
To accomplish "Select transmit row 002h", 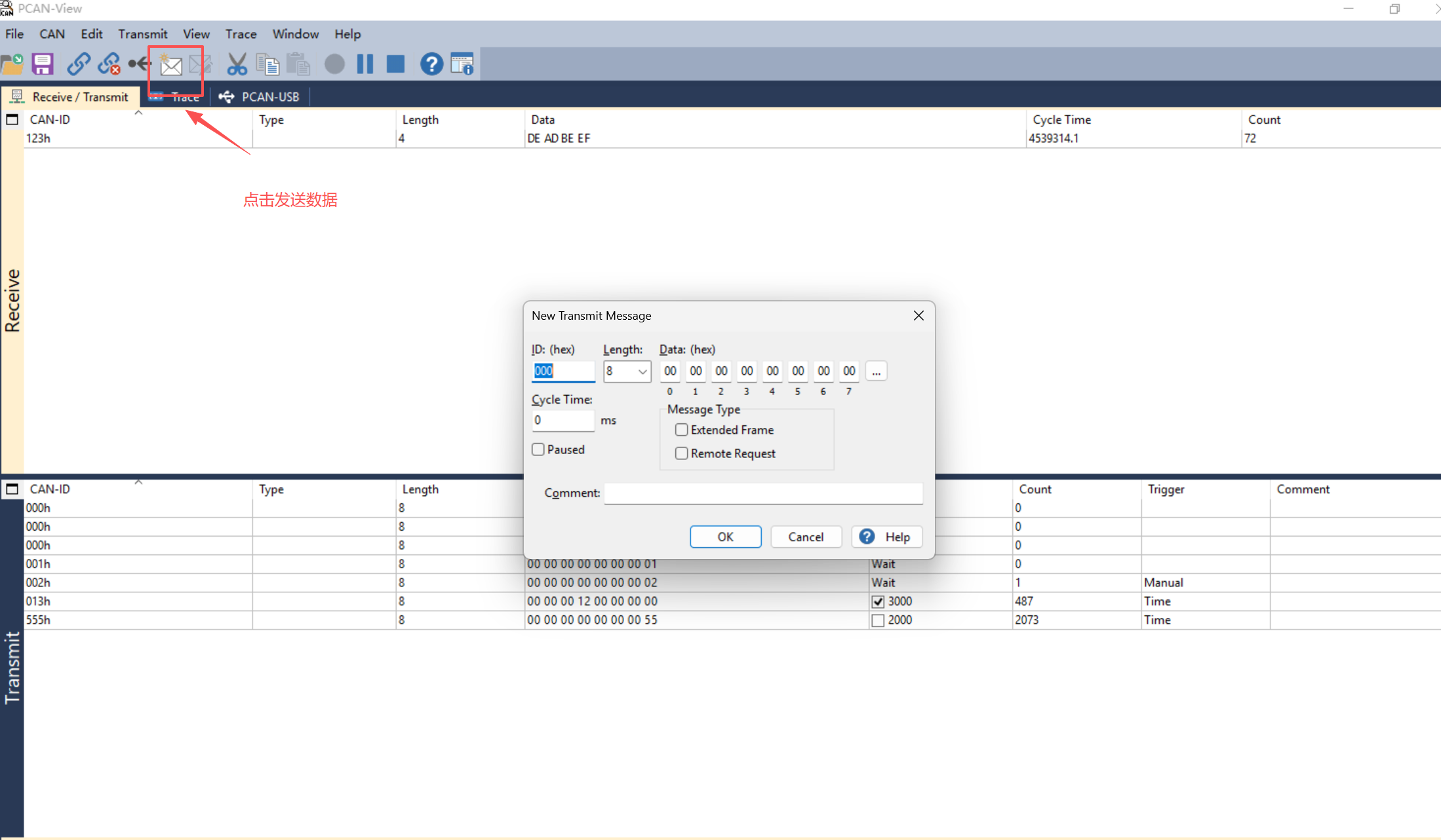I will [x=732, y=582].
